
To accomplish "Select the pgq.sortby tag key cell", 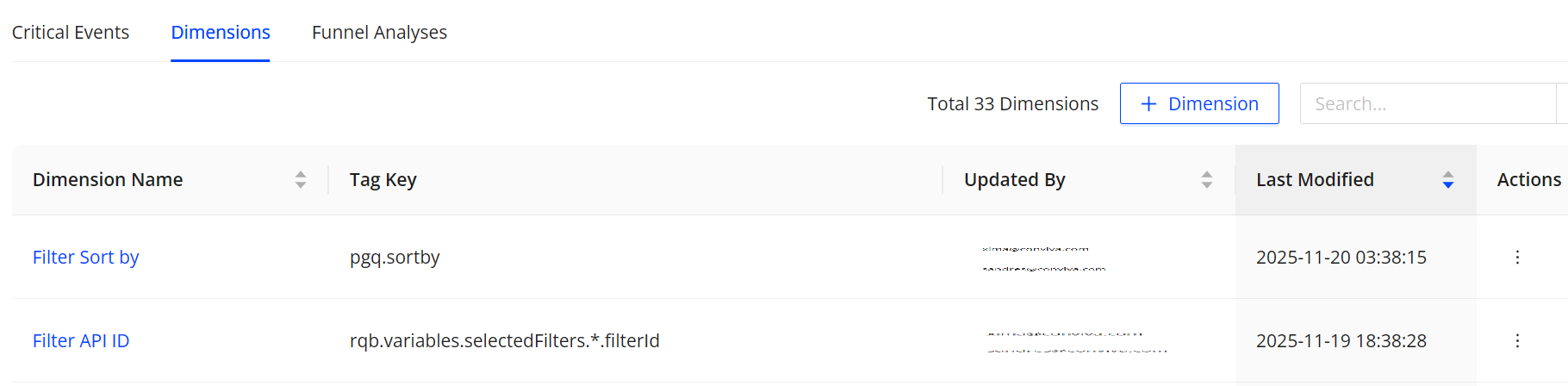I will 395,257.
